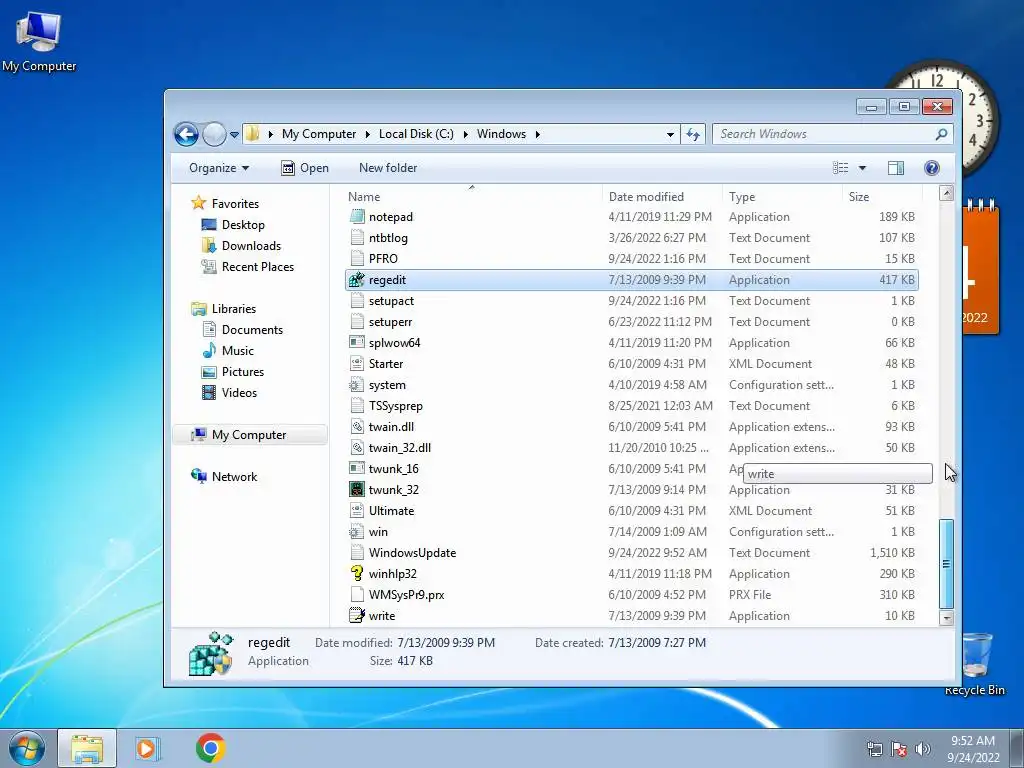The width and height of the screenshot is (1024, 768).
Task: Open the recent pages dropdown arrow
Action: (234, 135)
